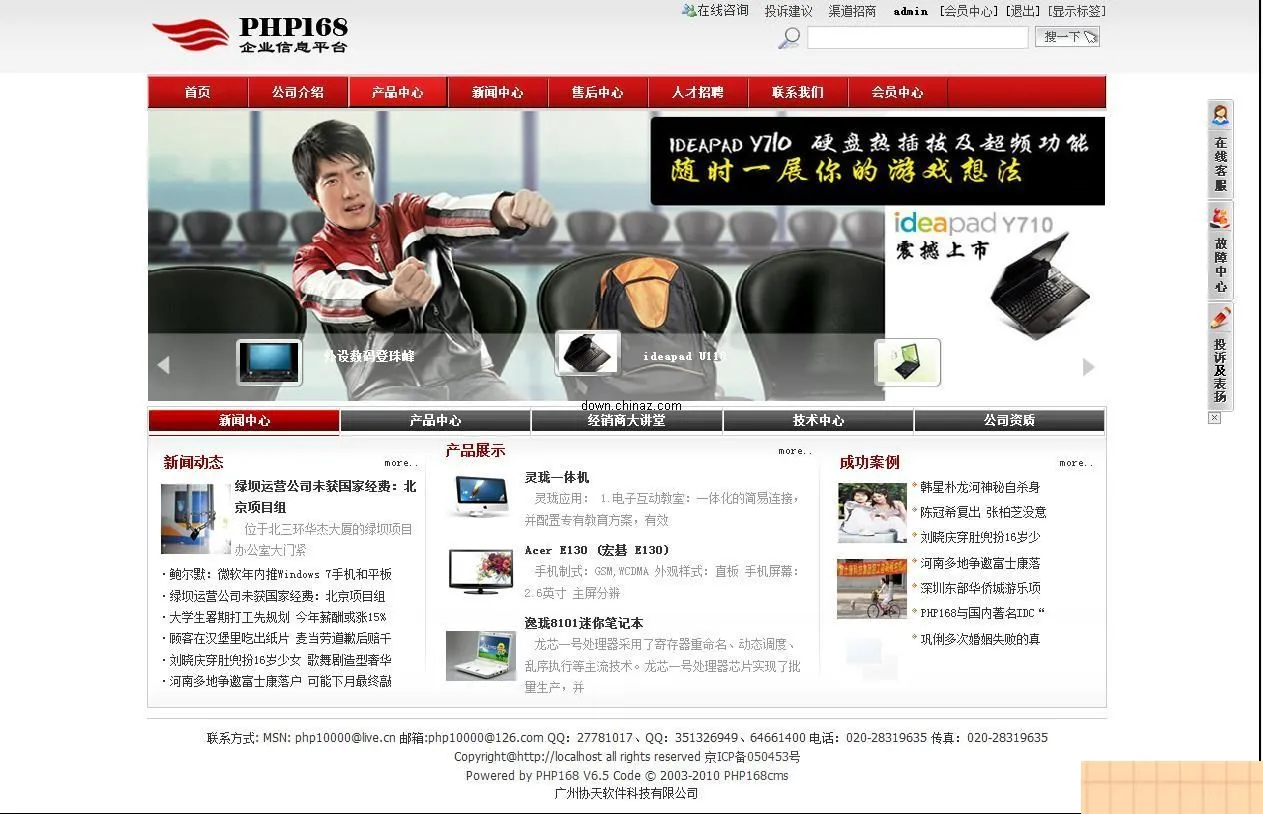Image resolution: width=1263 pixels, height=814 pixels.
Task: Open news 顾客在汉堡里吃出纸片
Action: 280,638
